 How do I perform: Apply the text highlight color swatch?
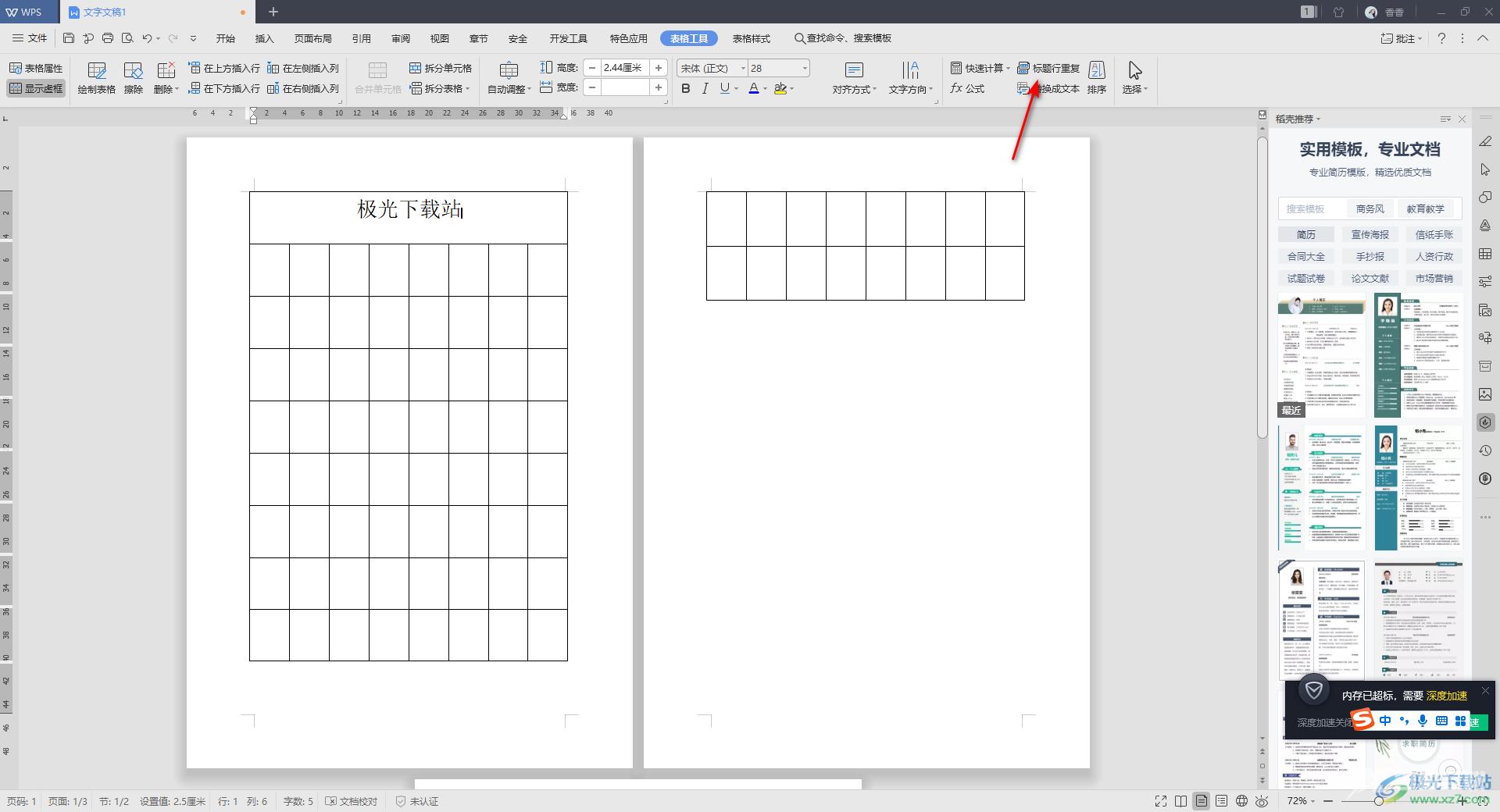[780, 88]
